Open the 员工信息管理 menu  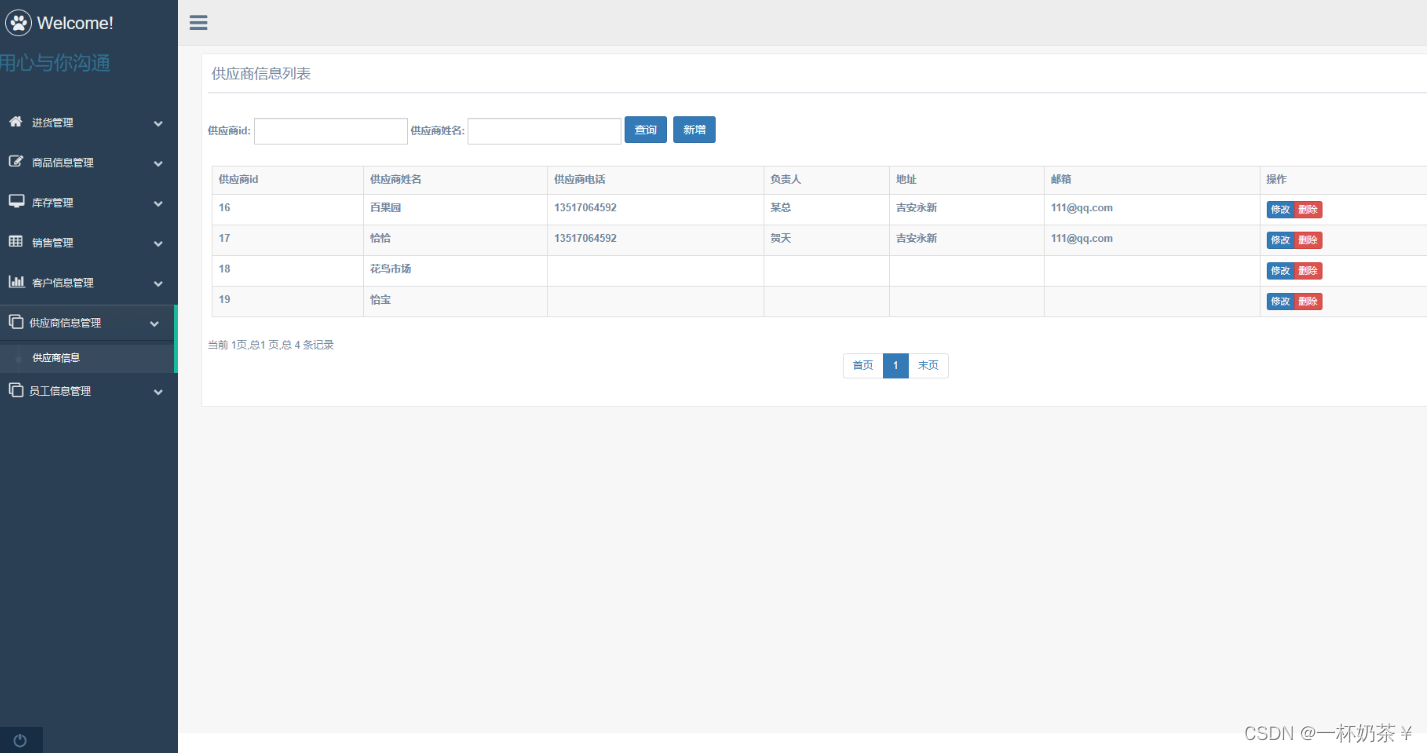pos(88,391)
